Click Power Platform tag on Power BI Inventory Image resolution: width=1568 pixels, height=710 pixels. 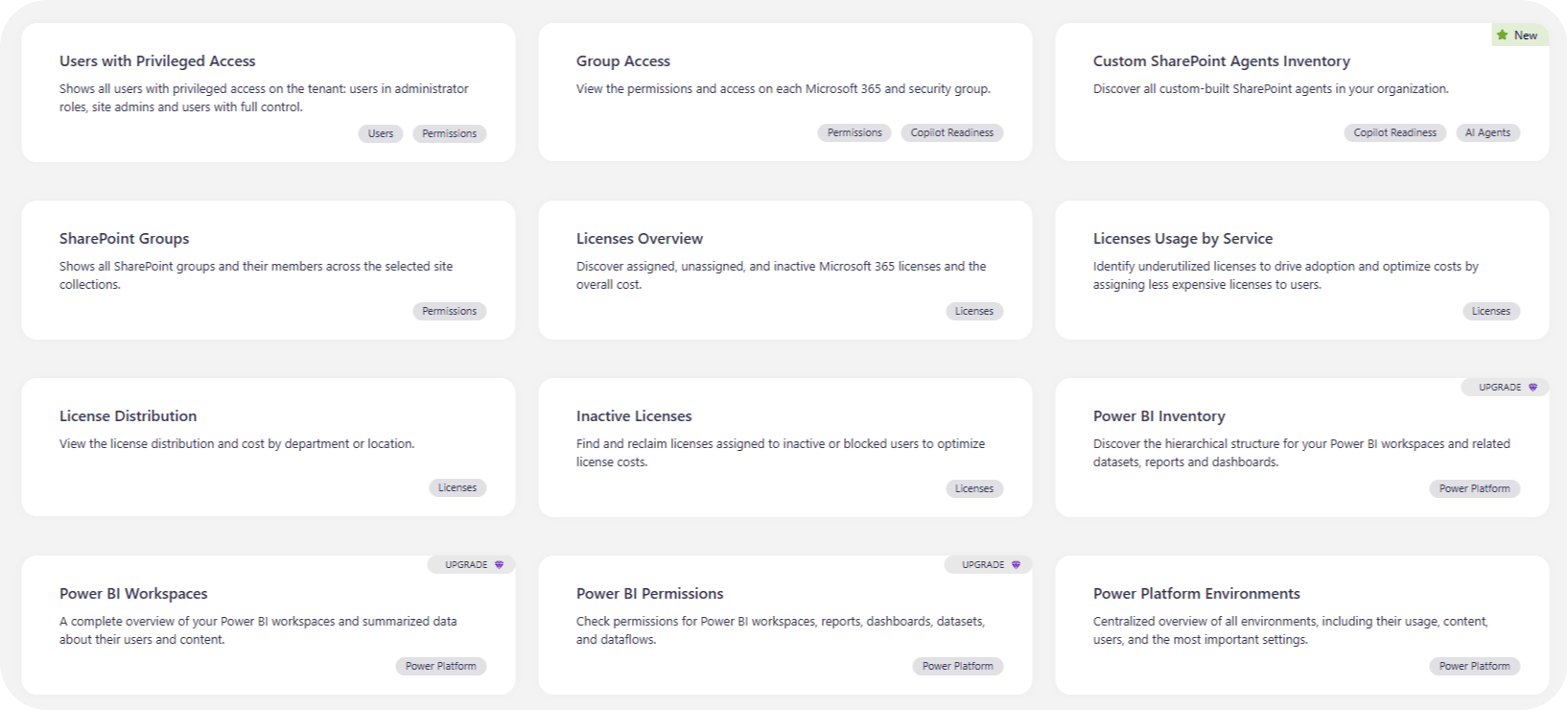(x=1475, y=488)
